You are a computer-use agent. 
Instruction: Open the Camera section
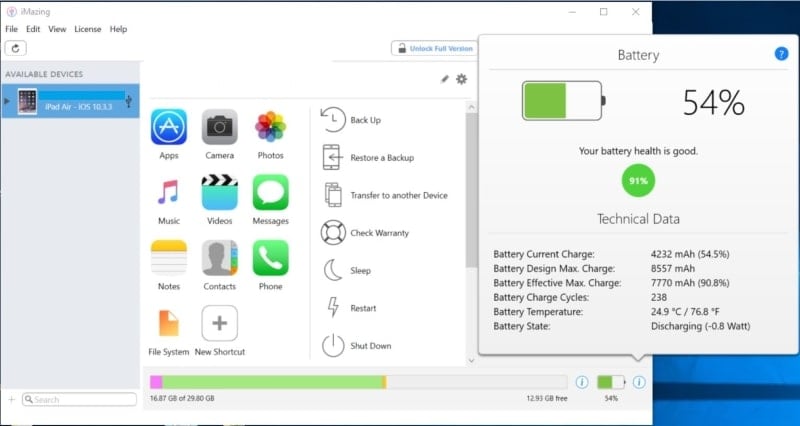219,134
